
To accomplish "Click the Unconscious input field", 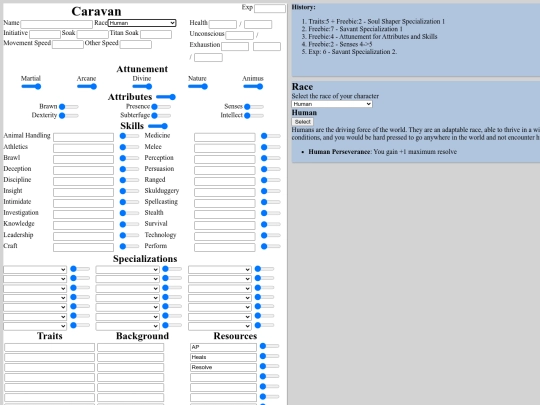I will [239, 35].
